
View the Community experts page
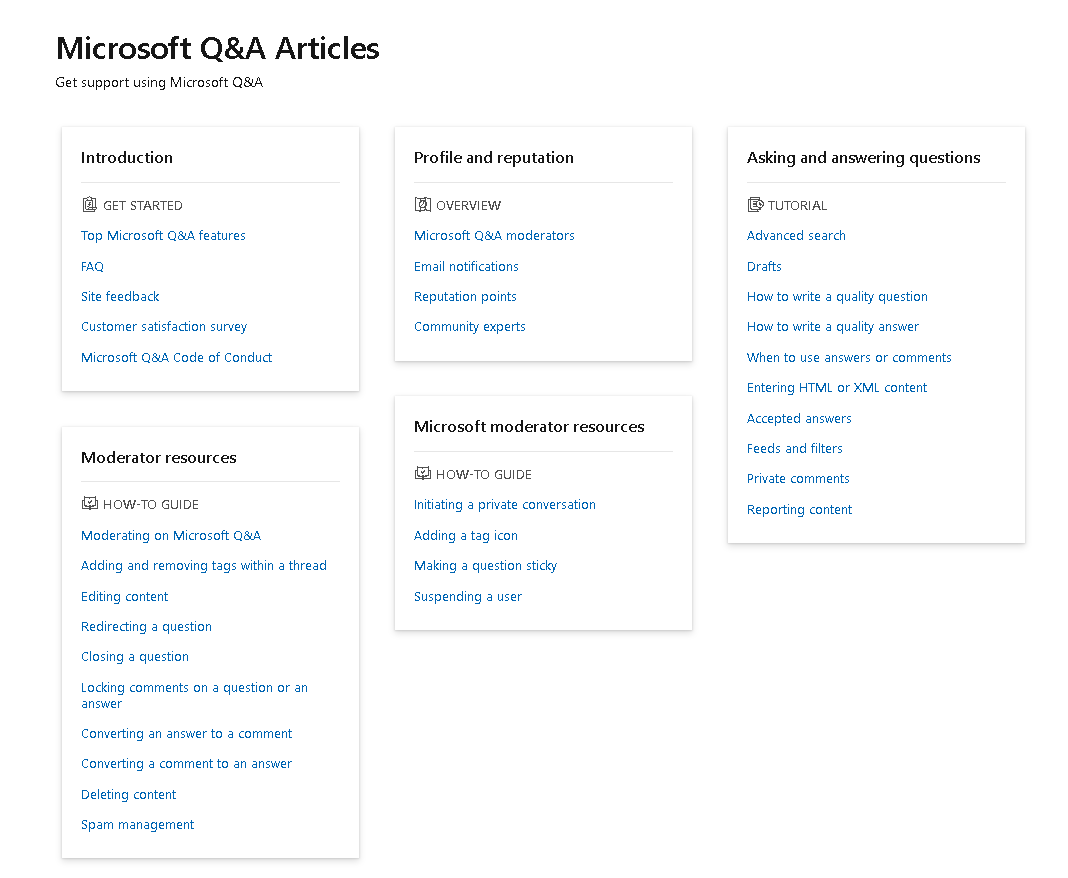[469, 327]
